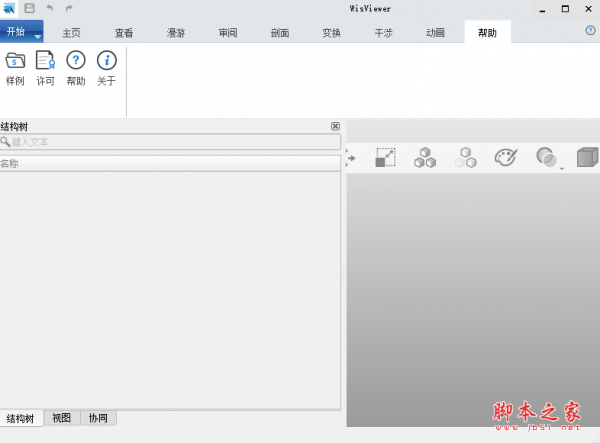
Task: Close the 结构树 panel
Action: click(x=335, y=126)
